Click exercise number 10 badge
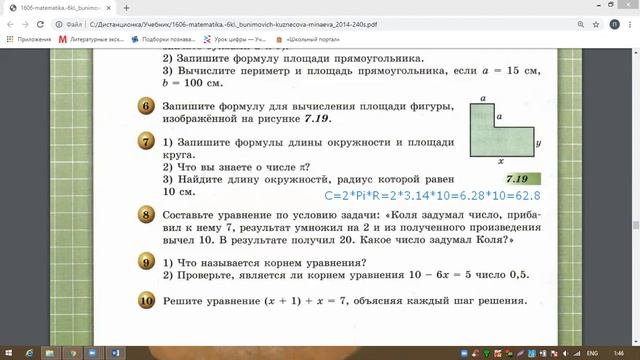640x360 pixels. pyautogui.click(x=146, y=301)
